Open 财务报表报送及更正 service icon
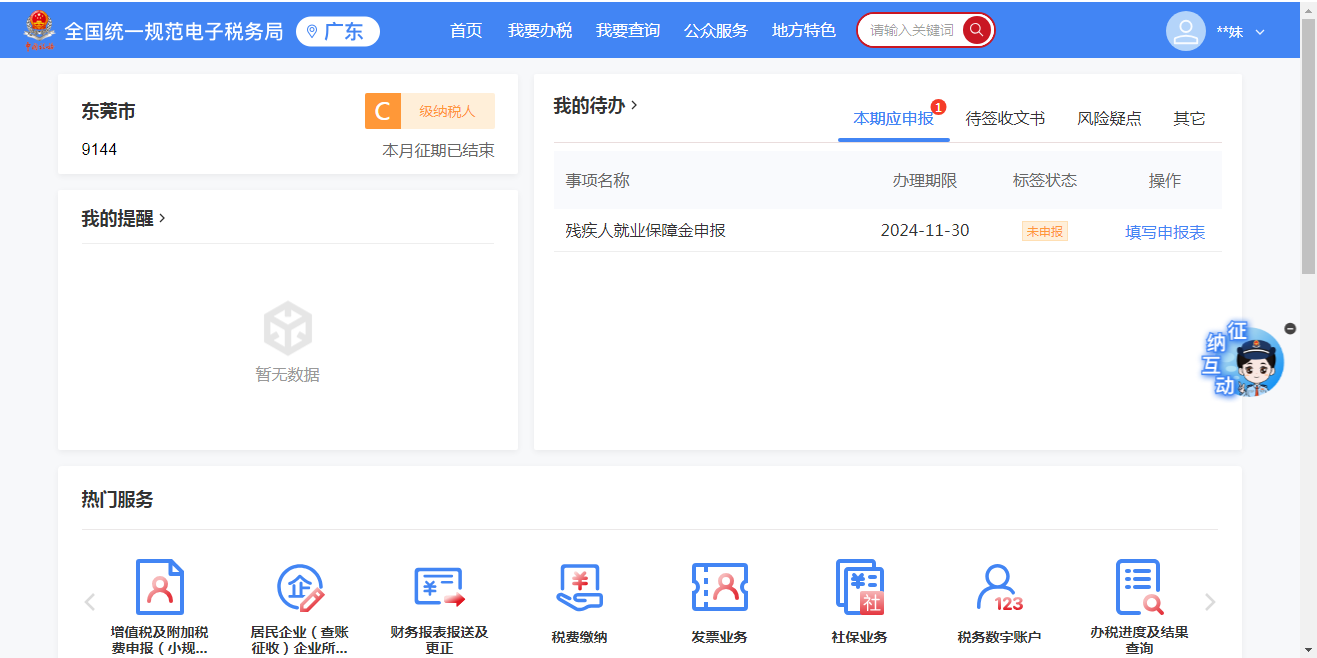 (440, 587)
